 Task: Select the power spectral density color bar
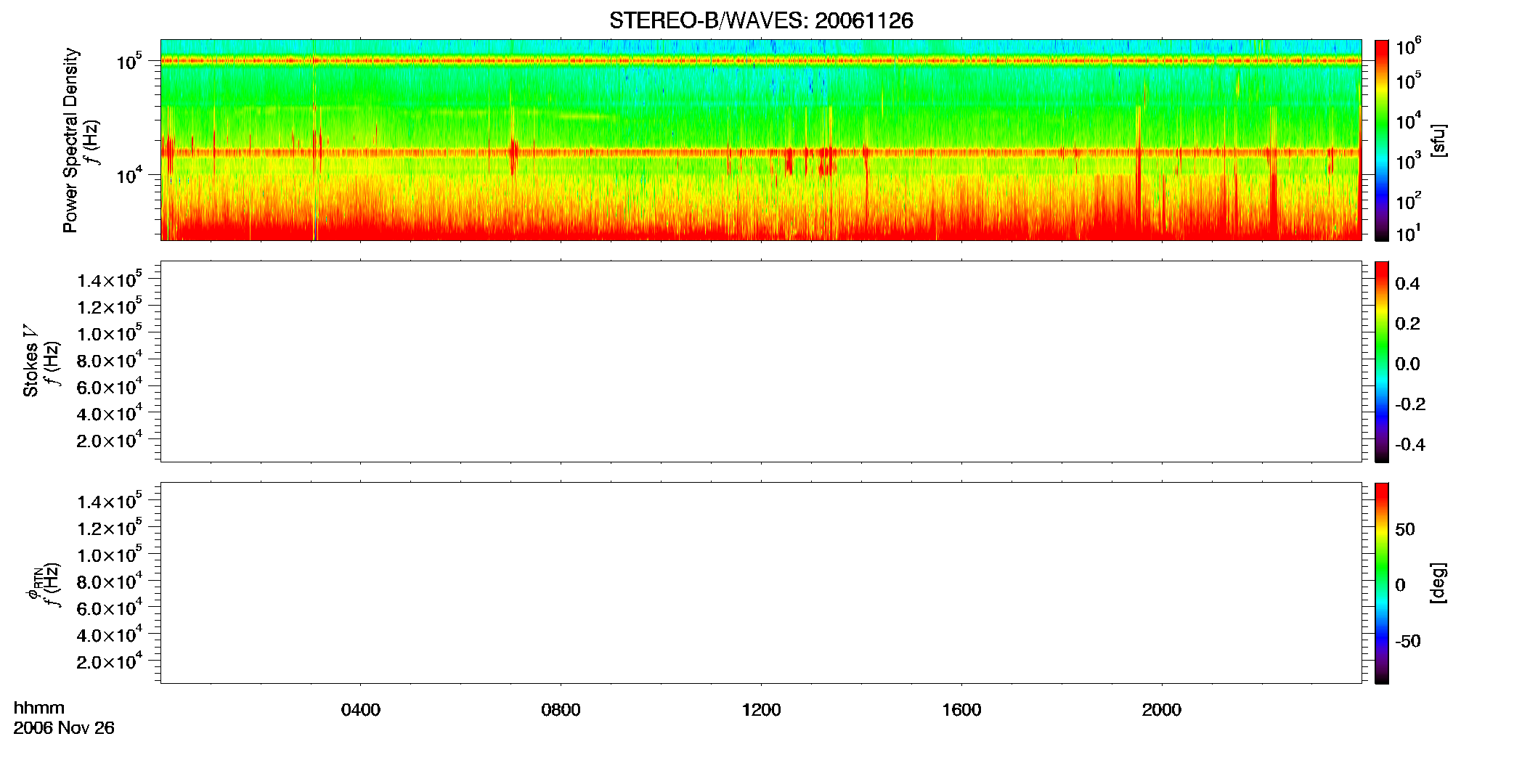(1382, 140)
